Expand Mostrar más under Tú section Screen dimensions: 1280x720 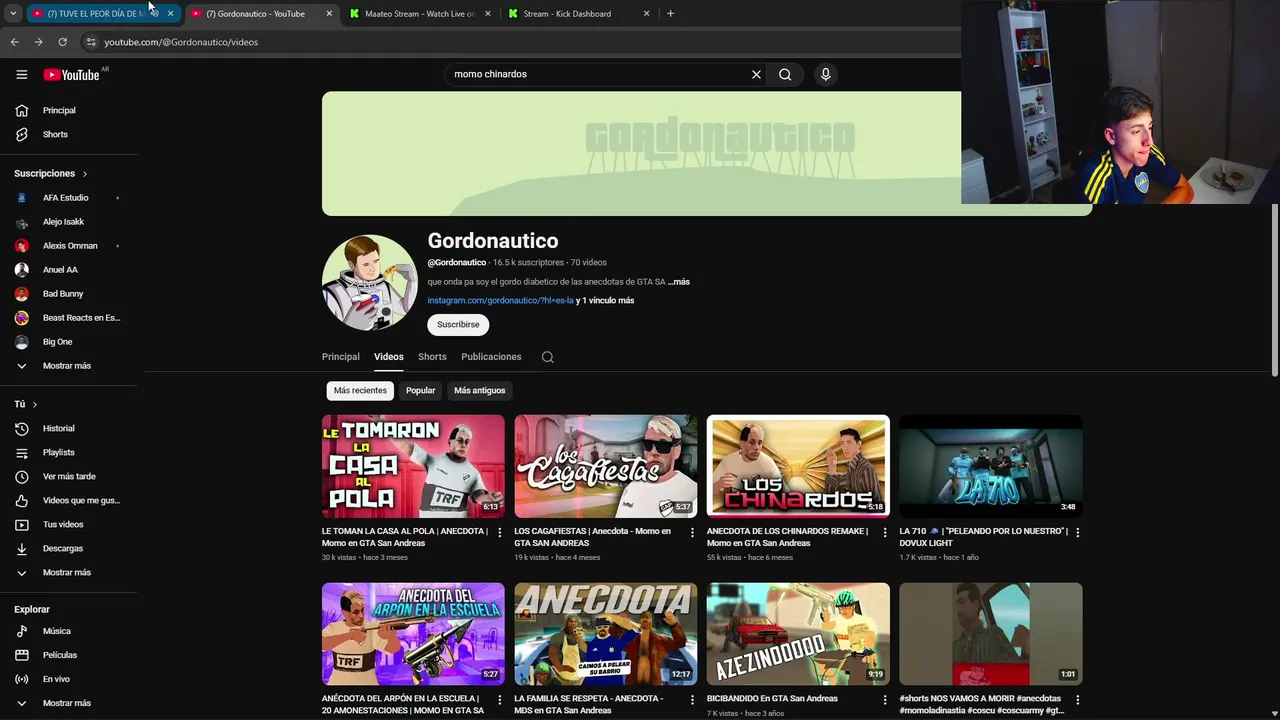click(69, 572)
